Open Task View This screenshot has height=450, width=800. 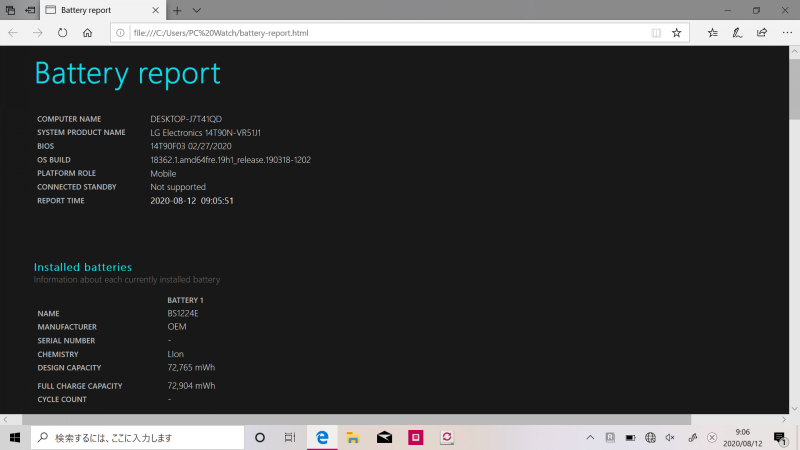click(290, 437)
